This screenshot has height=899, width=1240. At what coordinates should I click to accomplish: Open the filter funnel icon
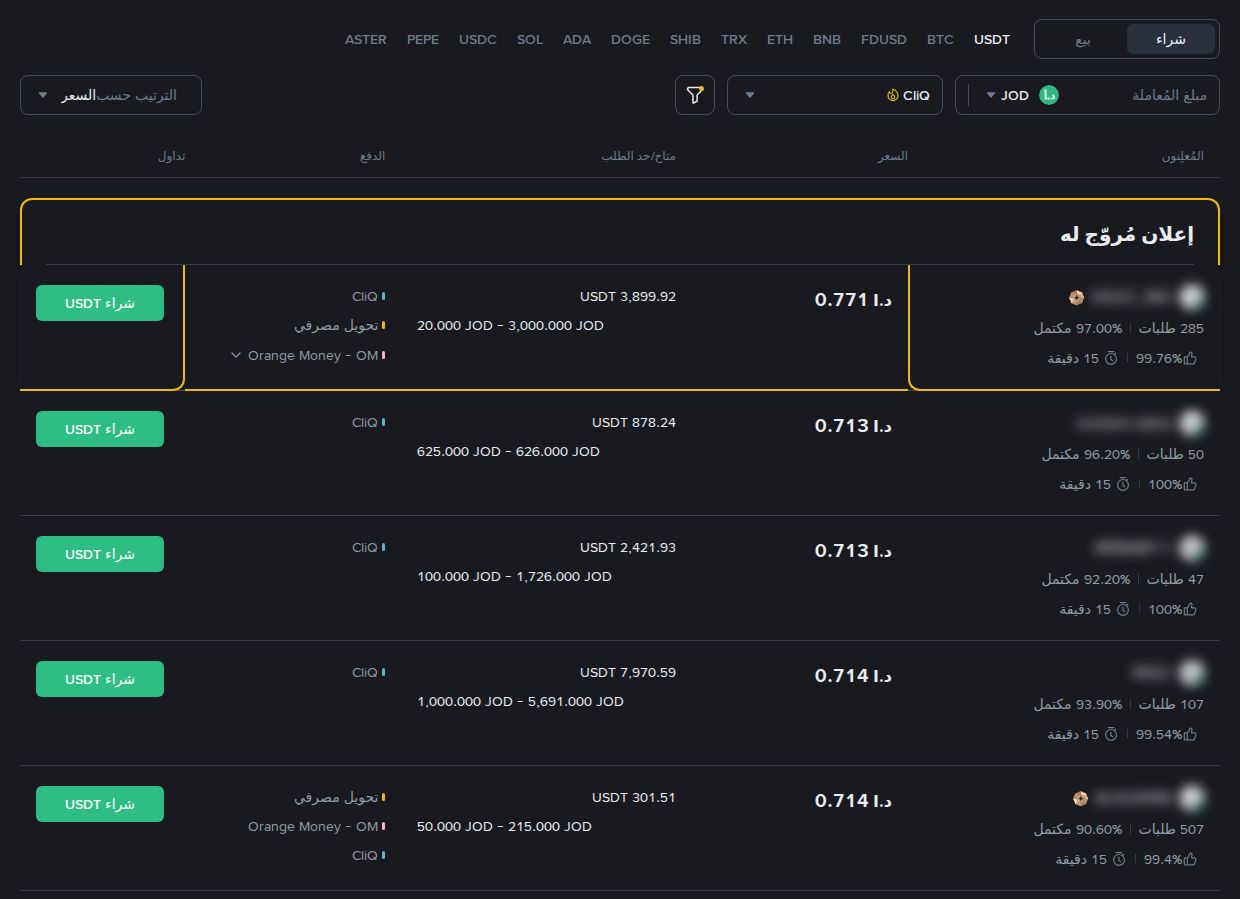click(x=695, y=95)
